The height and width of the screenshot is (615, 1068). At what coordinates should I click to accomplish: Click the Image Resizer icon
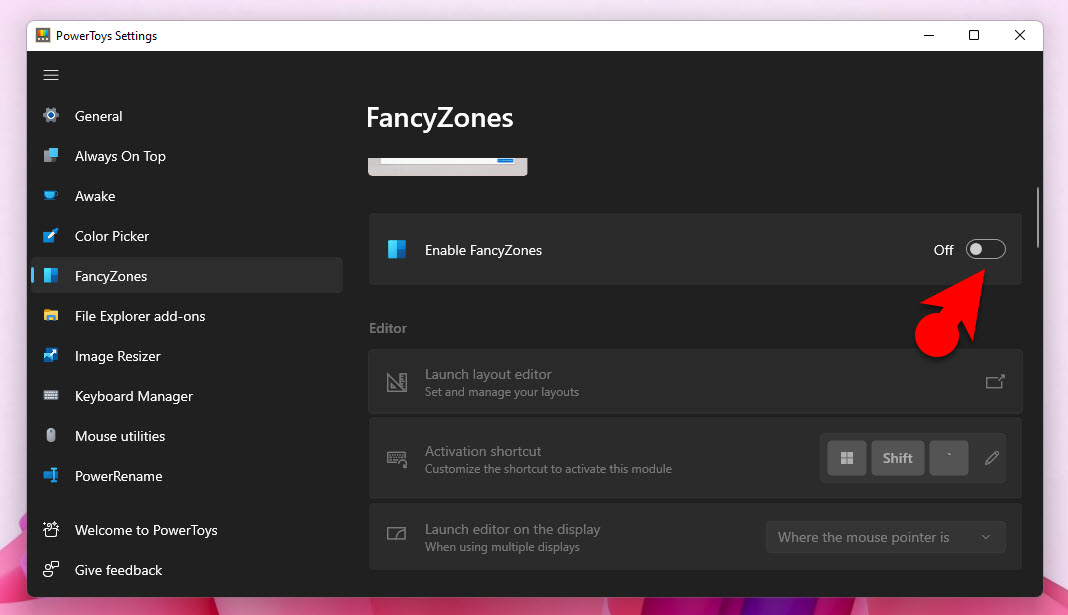(51, 356)
